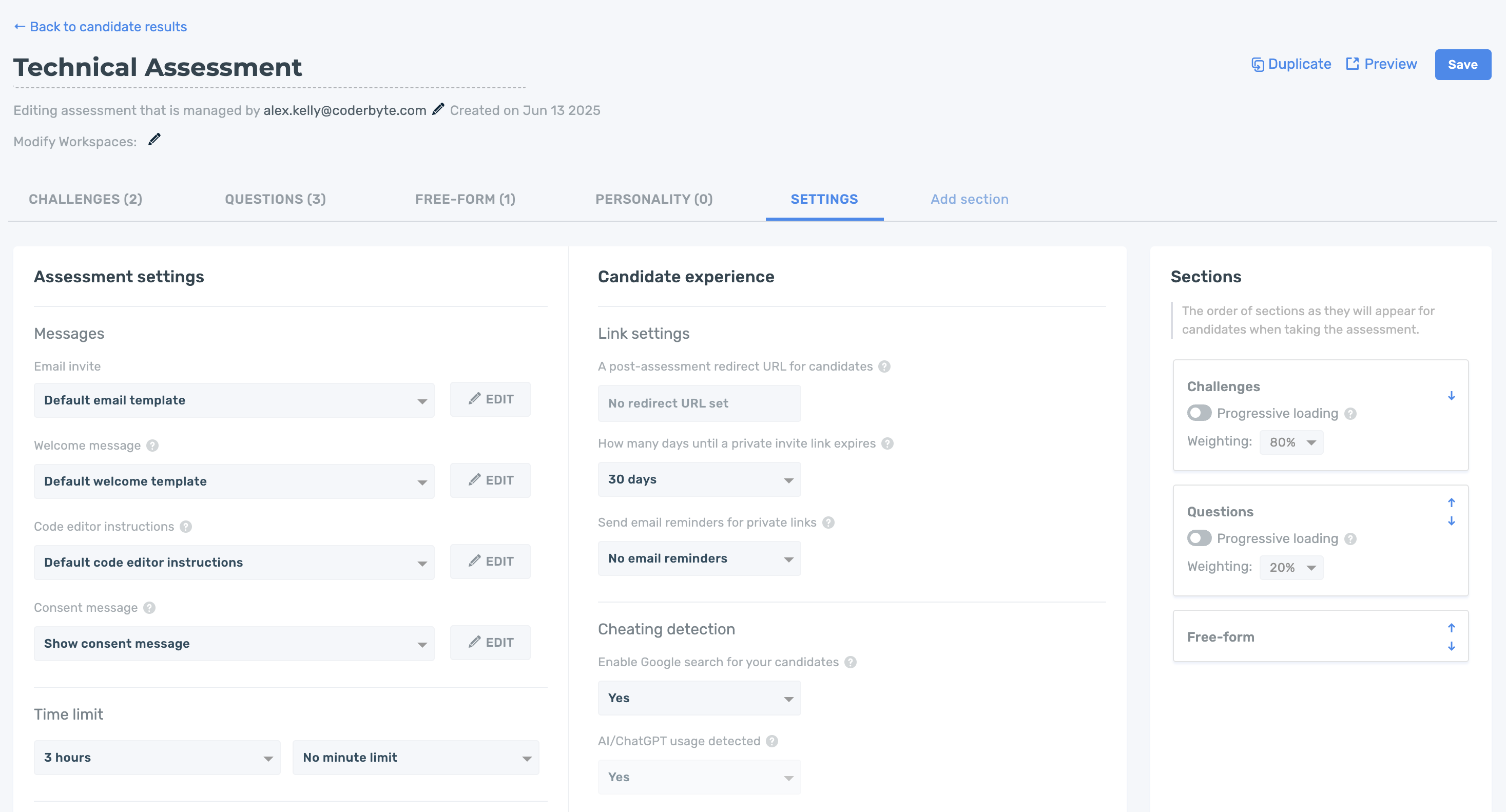Click the Free-form section card label
1506x812 pixels.
[1221, 637]
